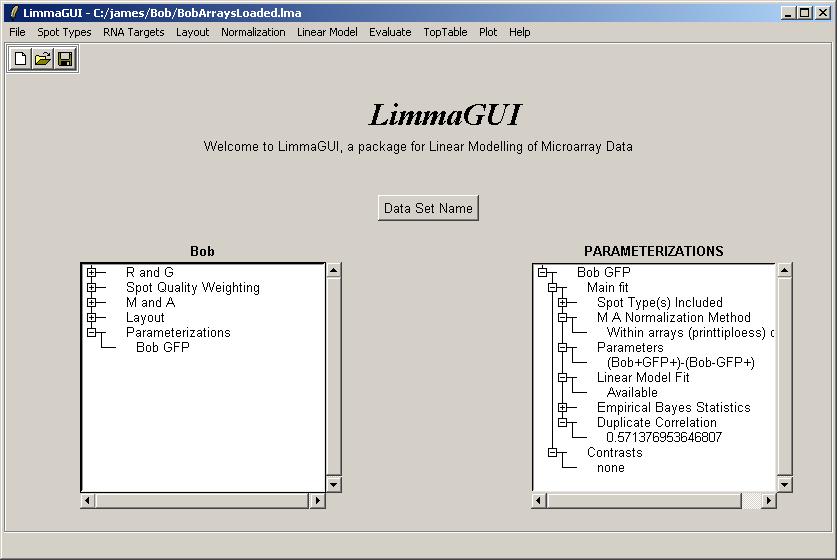The image size is (837, 560).
Task: Expand Empirical Bayes Statistics node
Action: [x=562, y=407]
